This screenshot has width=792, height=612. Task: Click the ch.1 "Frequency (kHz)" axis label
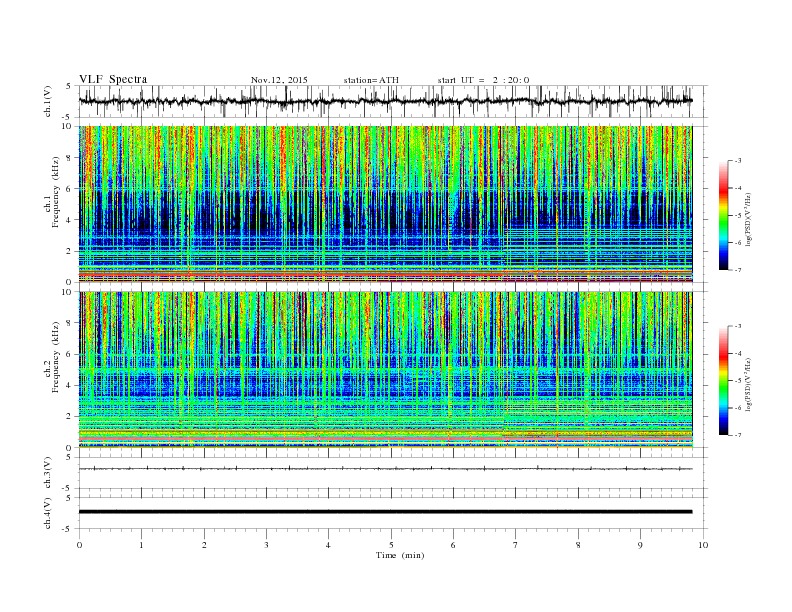coord(56,192)
